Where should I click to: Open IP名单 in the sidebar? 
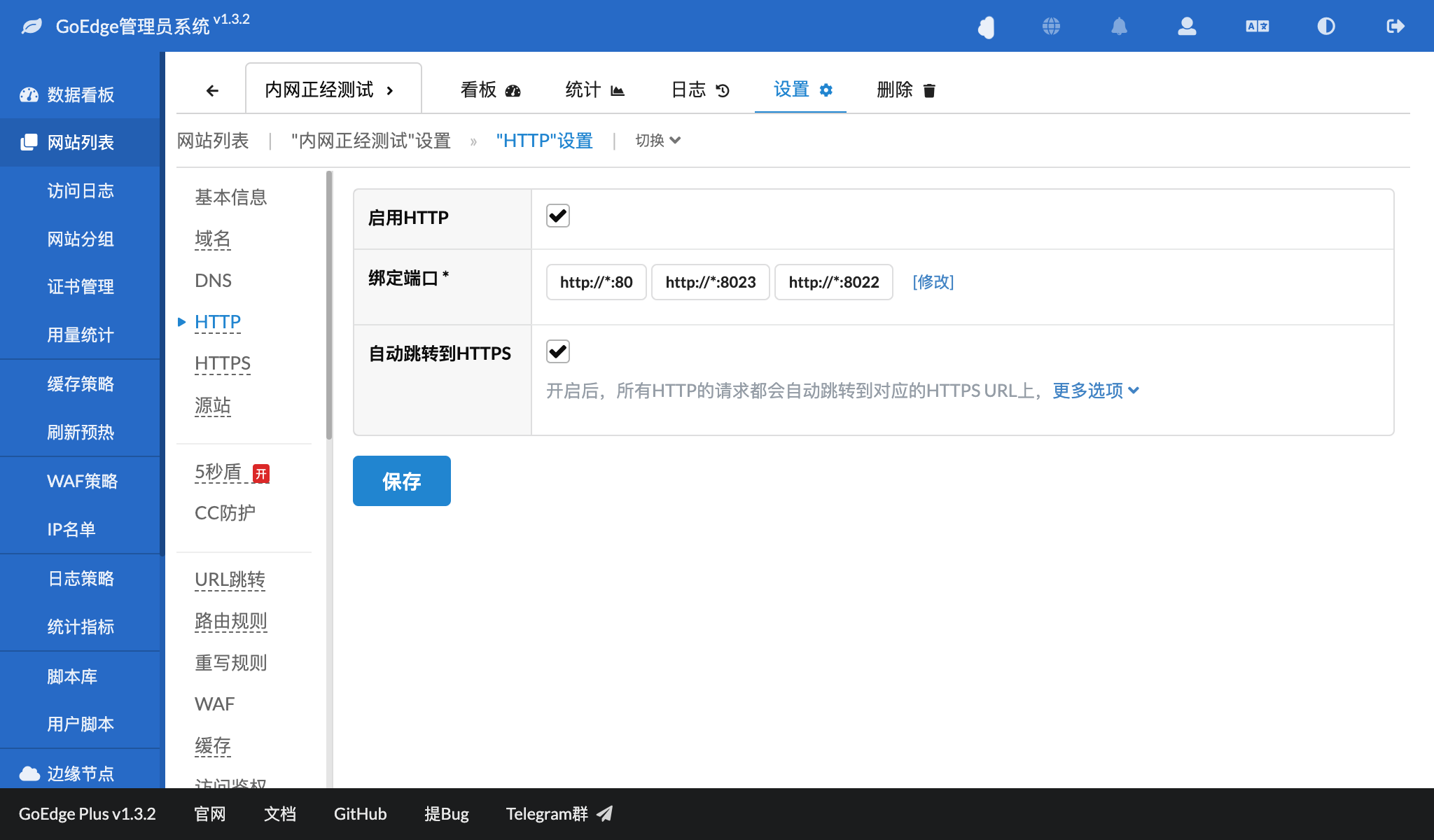click(x=71, y=530)
